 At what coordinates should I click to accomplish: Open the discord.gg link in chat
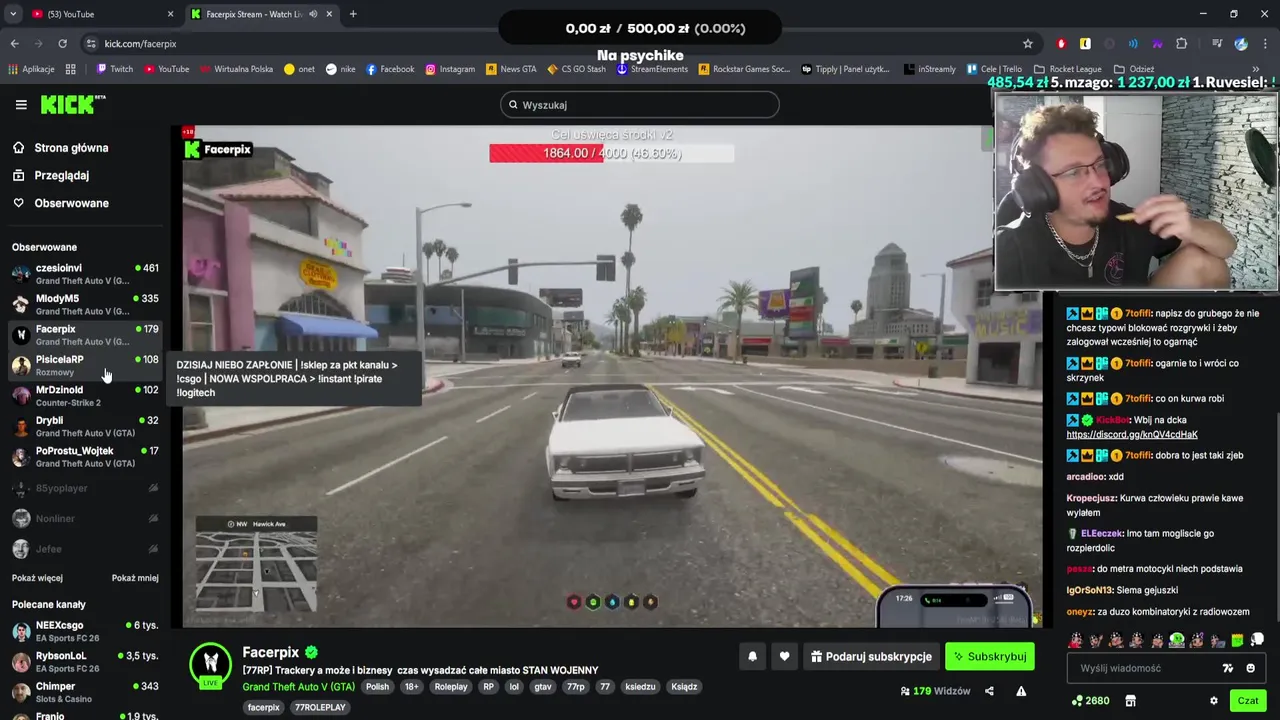[1131, 435]
